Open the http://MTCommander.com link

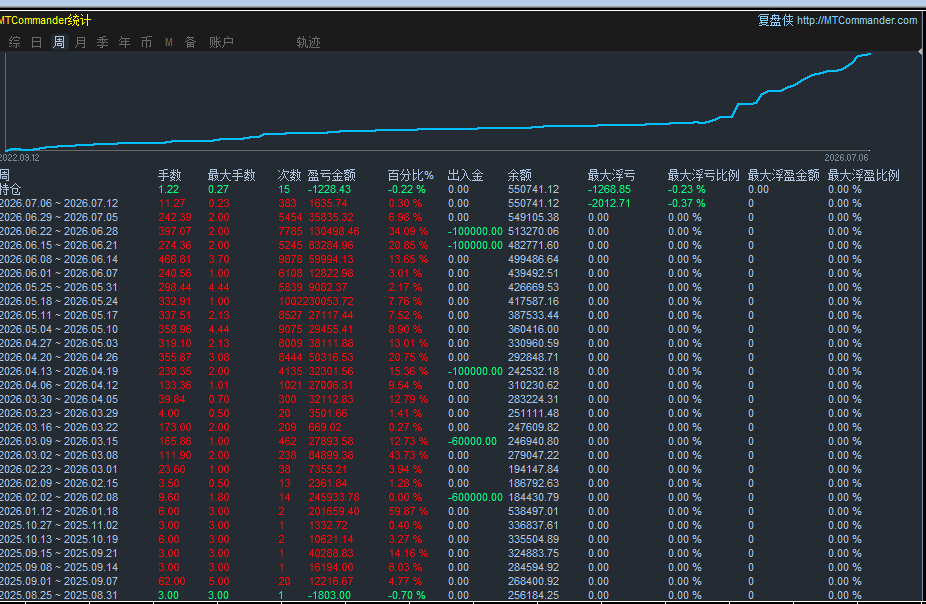click(x=857, y=20)
